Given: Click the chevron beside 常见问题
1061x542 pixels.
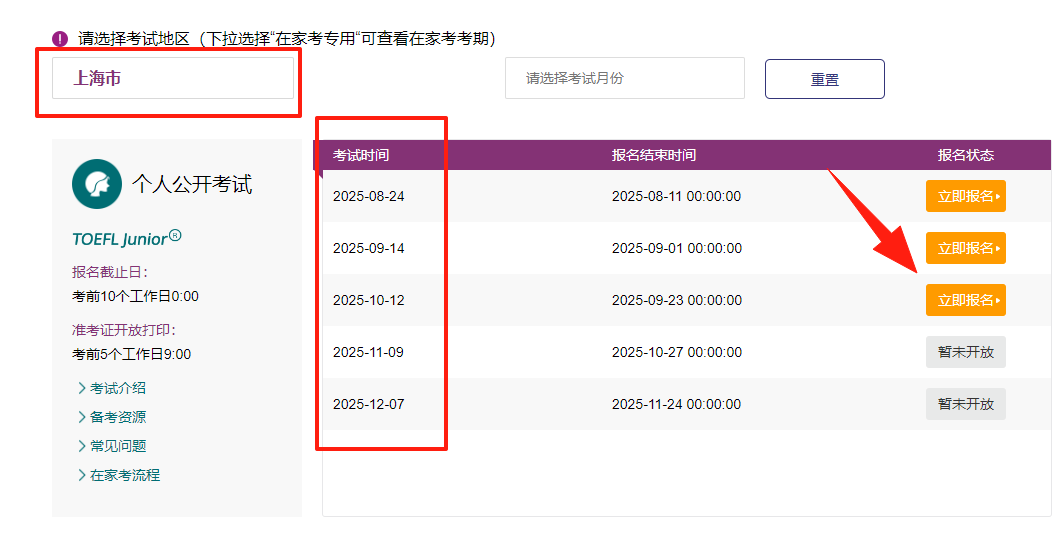Looking at the screenshot, I should point(82,447).
